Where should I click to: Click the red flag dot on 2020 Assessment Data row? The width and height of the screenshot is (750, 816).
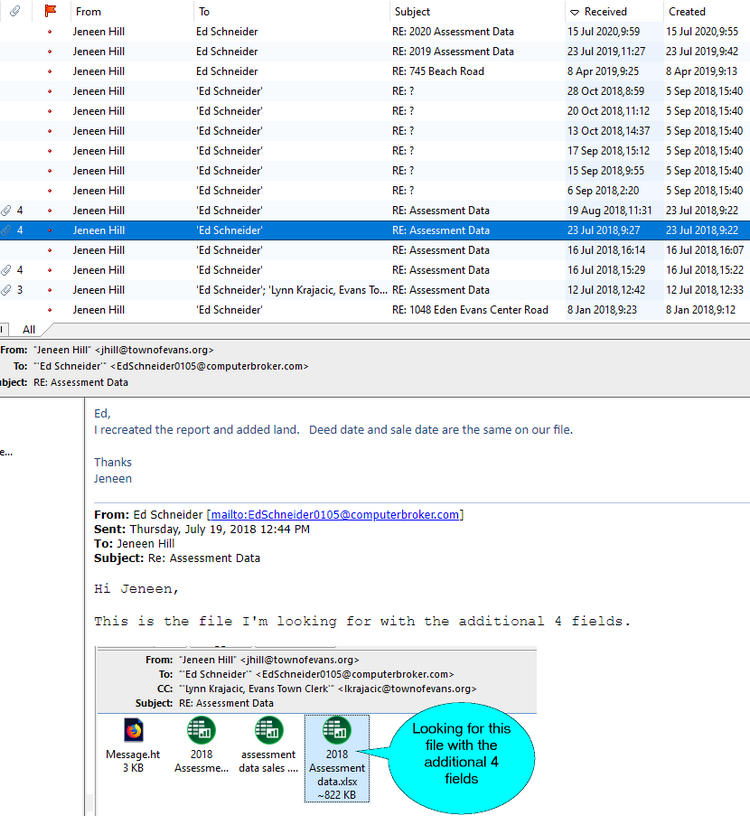click(50, 32)
